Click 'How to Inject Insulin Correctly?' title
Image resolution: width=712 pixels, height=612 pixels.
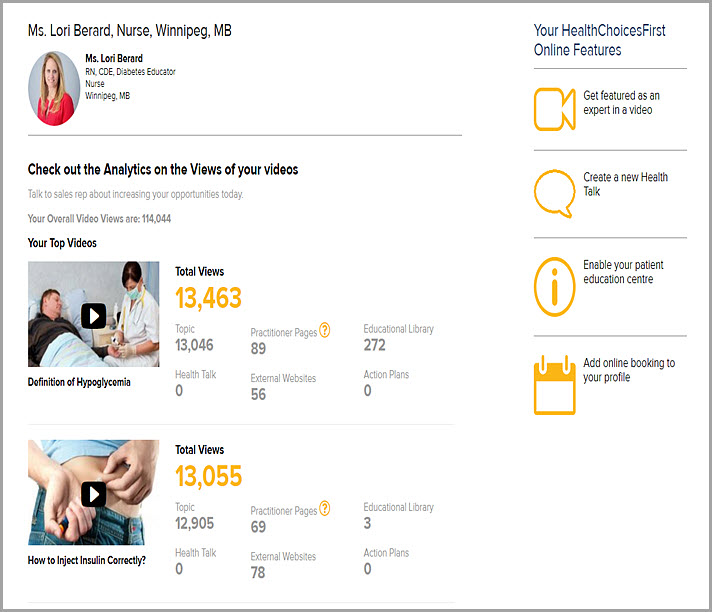[87, 560]
